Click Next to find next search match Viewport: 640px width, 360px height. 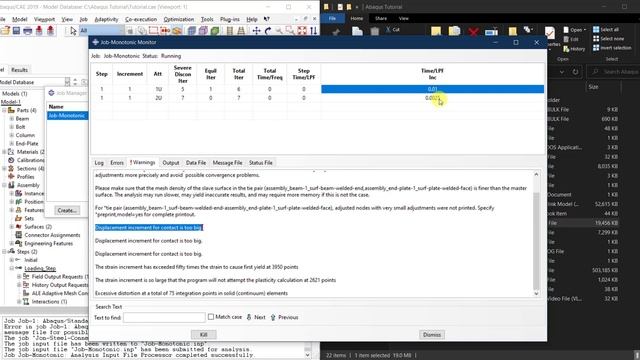pos(256,317)
